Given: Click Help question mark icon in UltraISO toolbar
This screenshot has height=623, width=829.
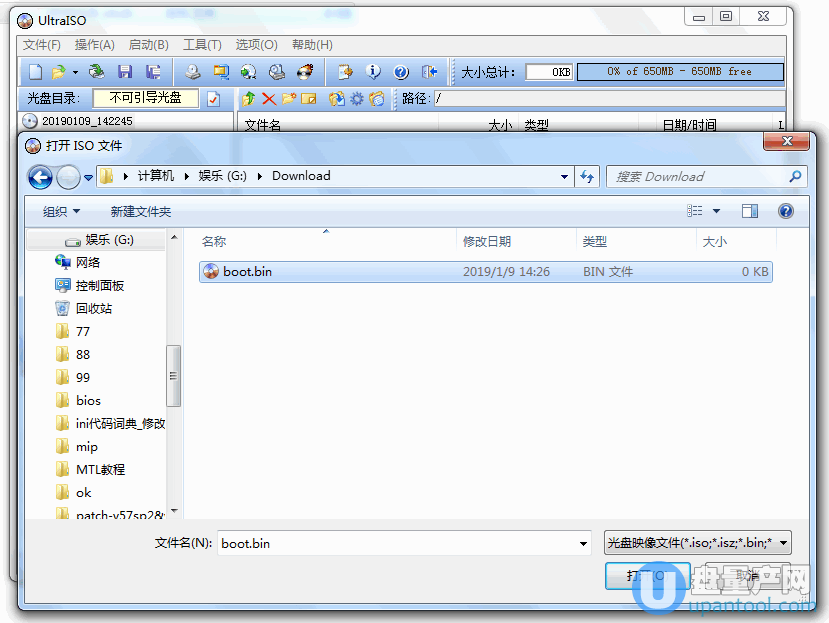Looking at the screenshot, I should point(401,71).
